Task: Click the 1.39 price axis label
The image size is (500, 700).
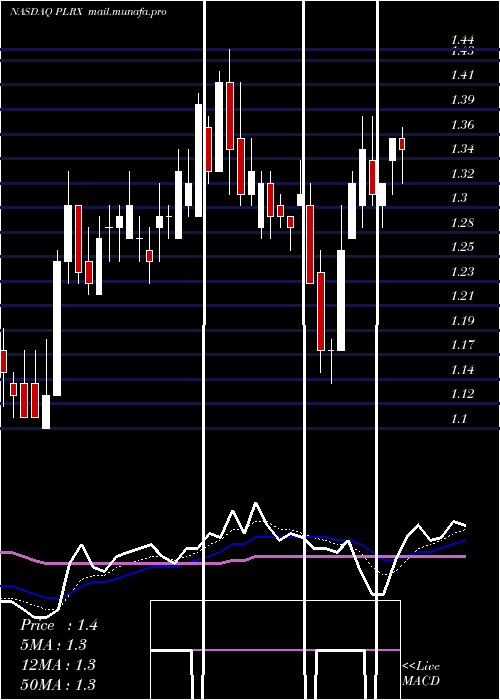Action: pos(462,100)
